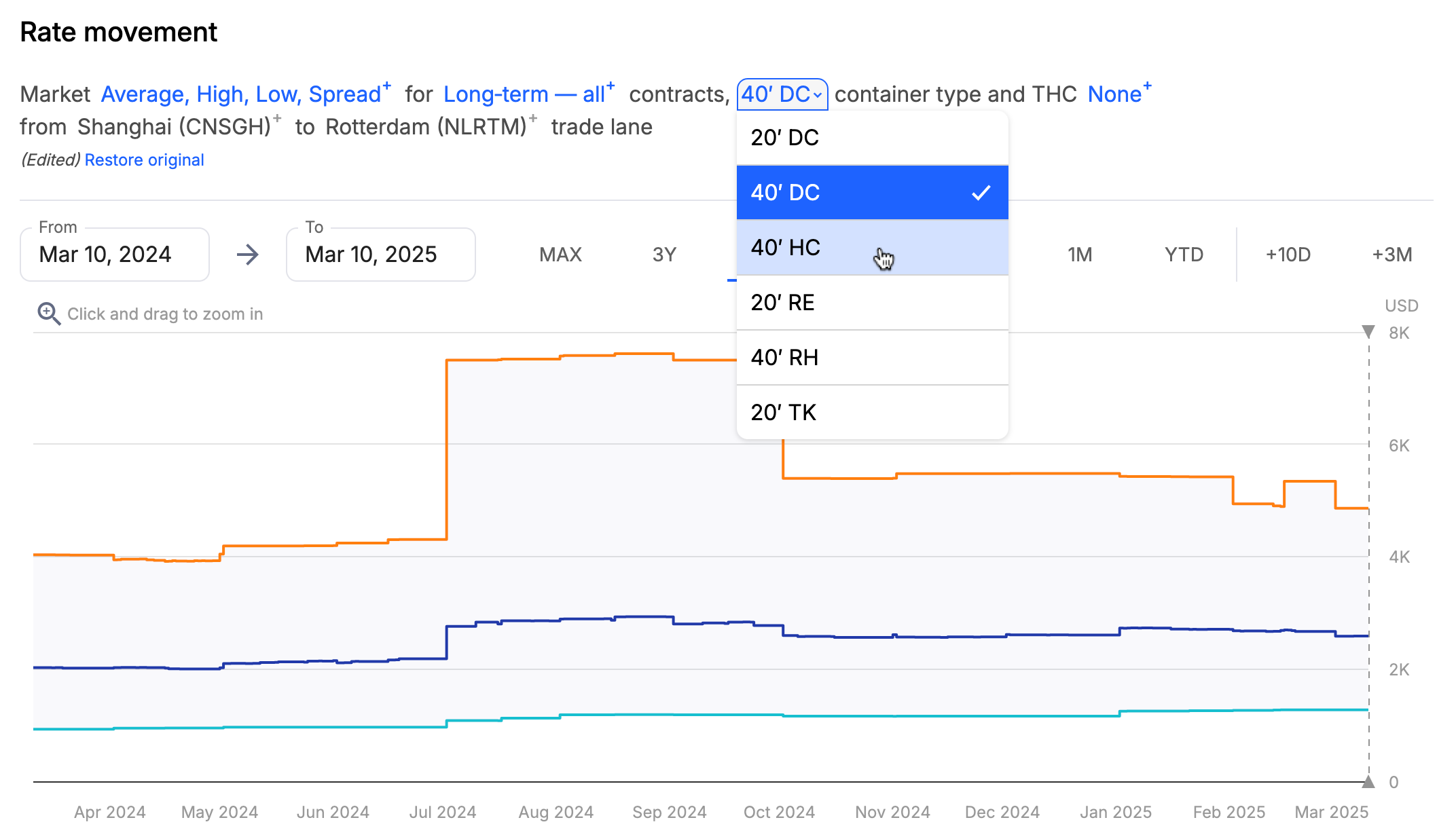Select the MAX time range
Screen dimensions: 1456x839
click(560, 255)
